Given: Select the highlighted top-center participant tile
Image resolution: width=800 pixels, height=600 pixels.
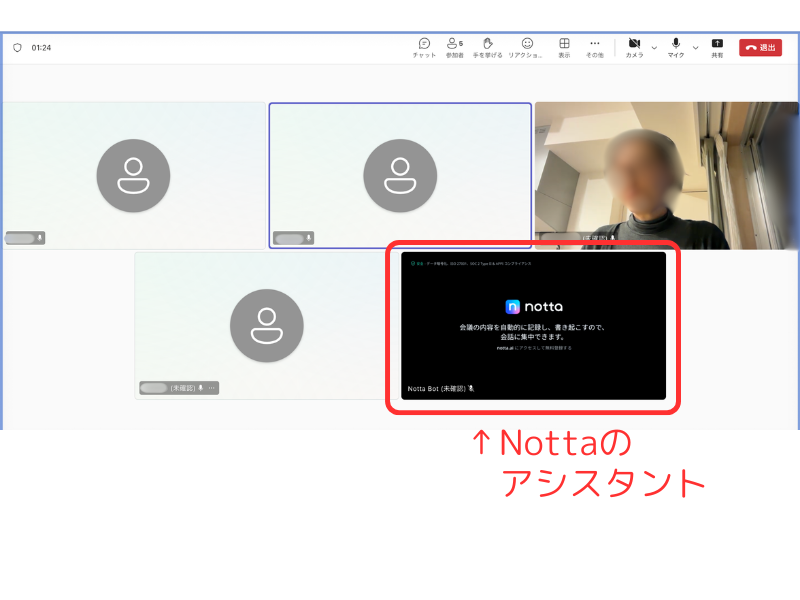Looking at the screenshot, I should [400, 175].
